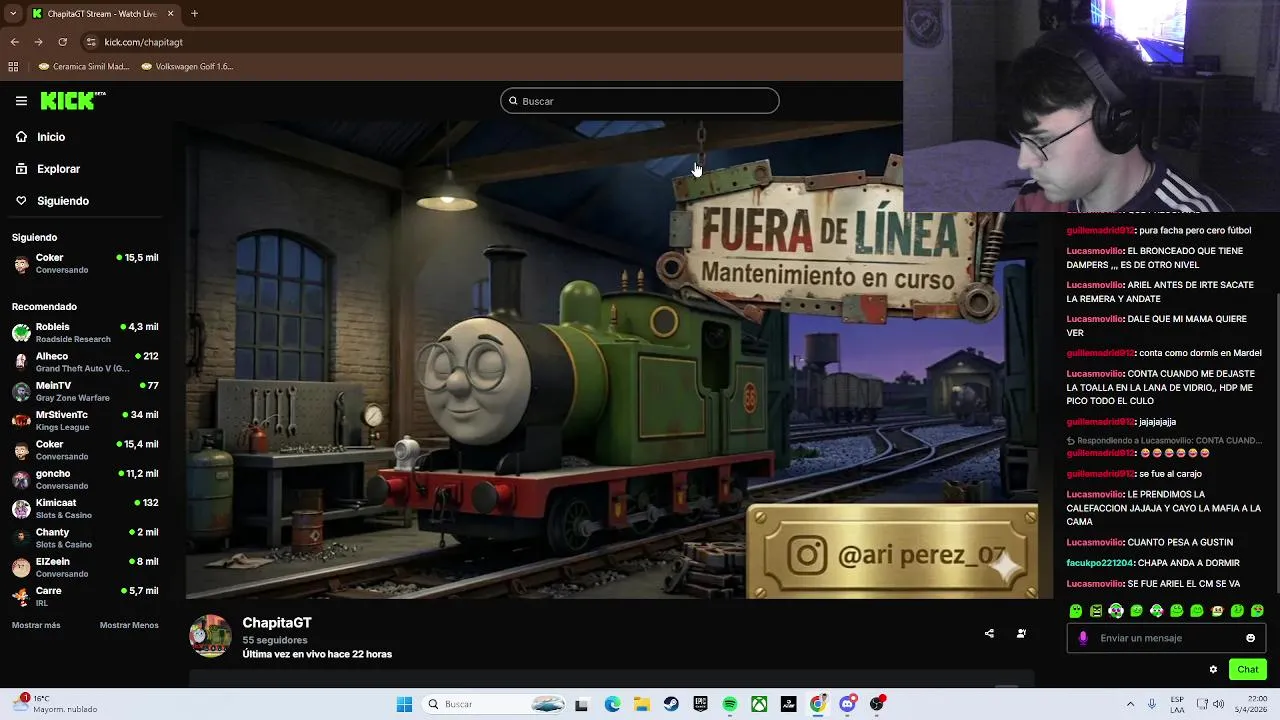Click ChapitaGT channel name
Viewport: 1280px width, 720px height.
tap(277, 623)
